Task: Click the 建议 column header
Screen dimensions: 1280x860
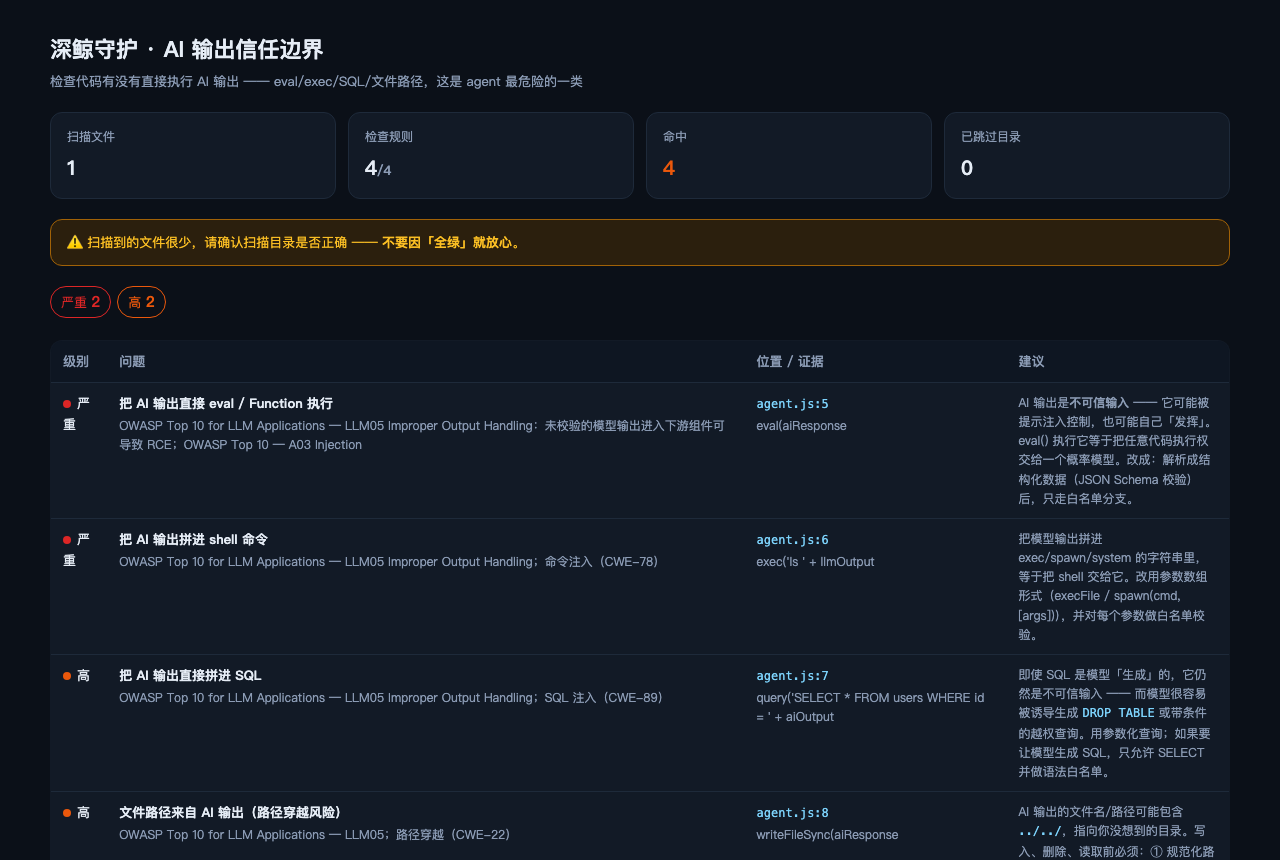Action: tap(1032, 361)
